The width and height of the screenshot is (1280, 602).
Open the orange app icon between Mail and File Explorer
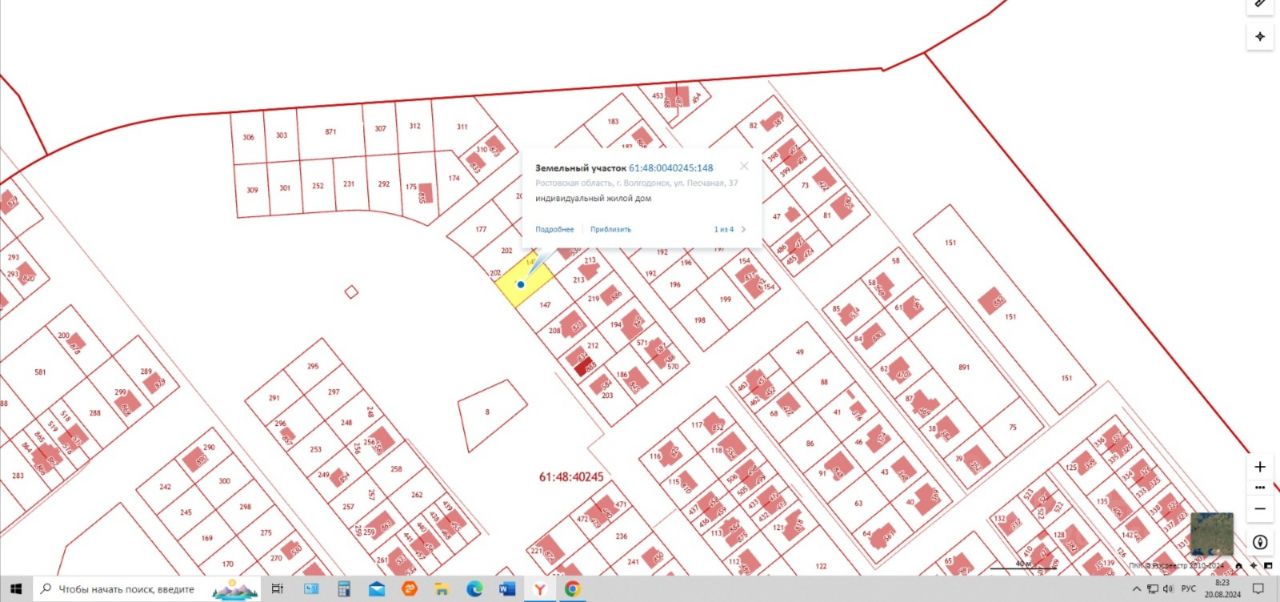coord(409,589)
